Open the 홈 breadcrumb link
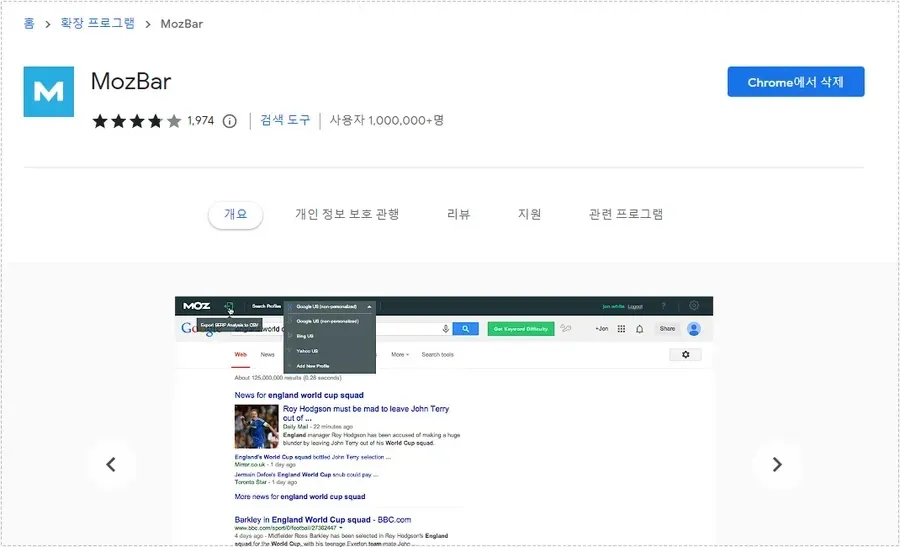The height and width of the screenshot is (547, 900). 29,24
